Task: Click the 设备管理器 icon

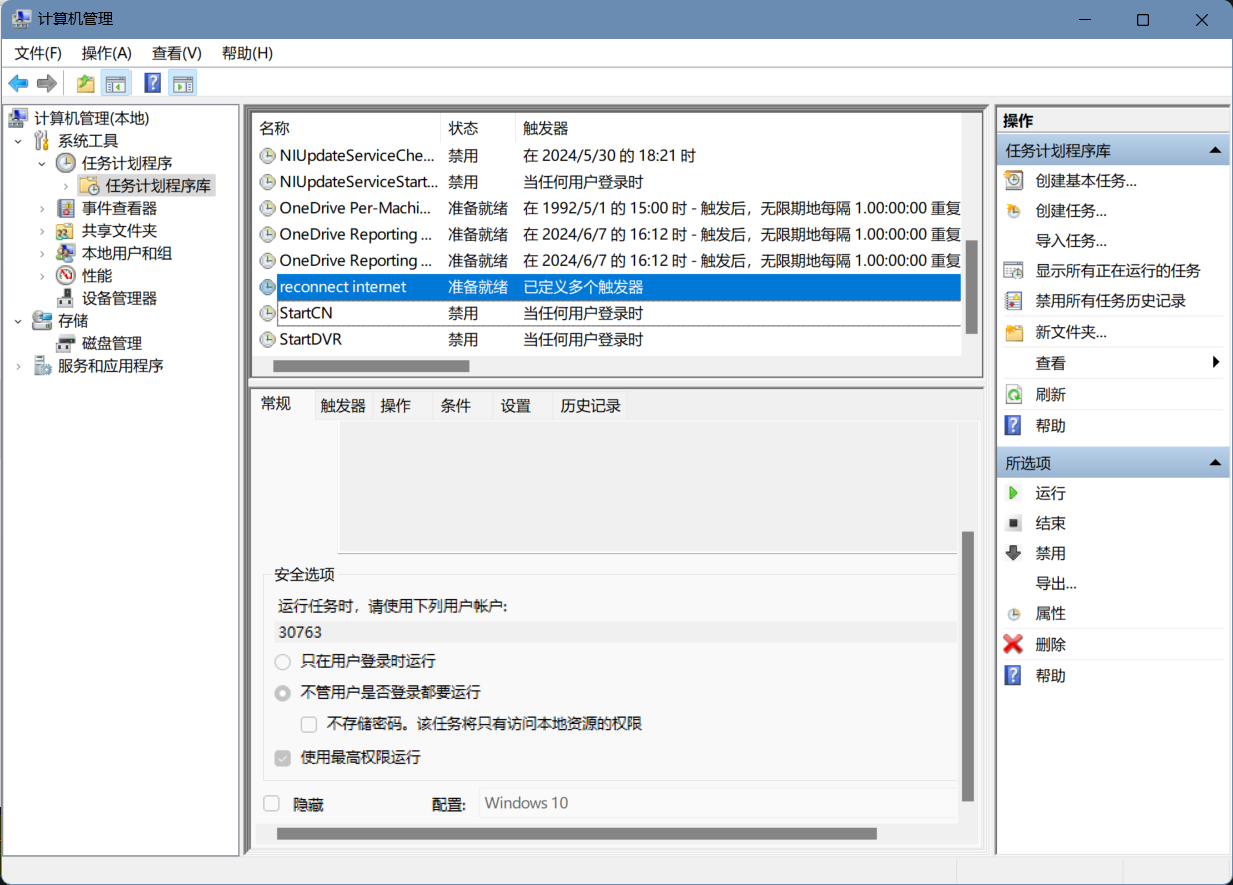Action: pyautogui.click(x=66, y=298)
